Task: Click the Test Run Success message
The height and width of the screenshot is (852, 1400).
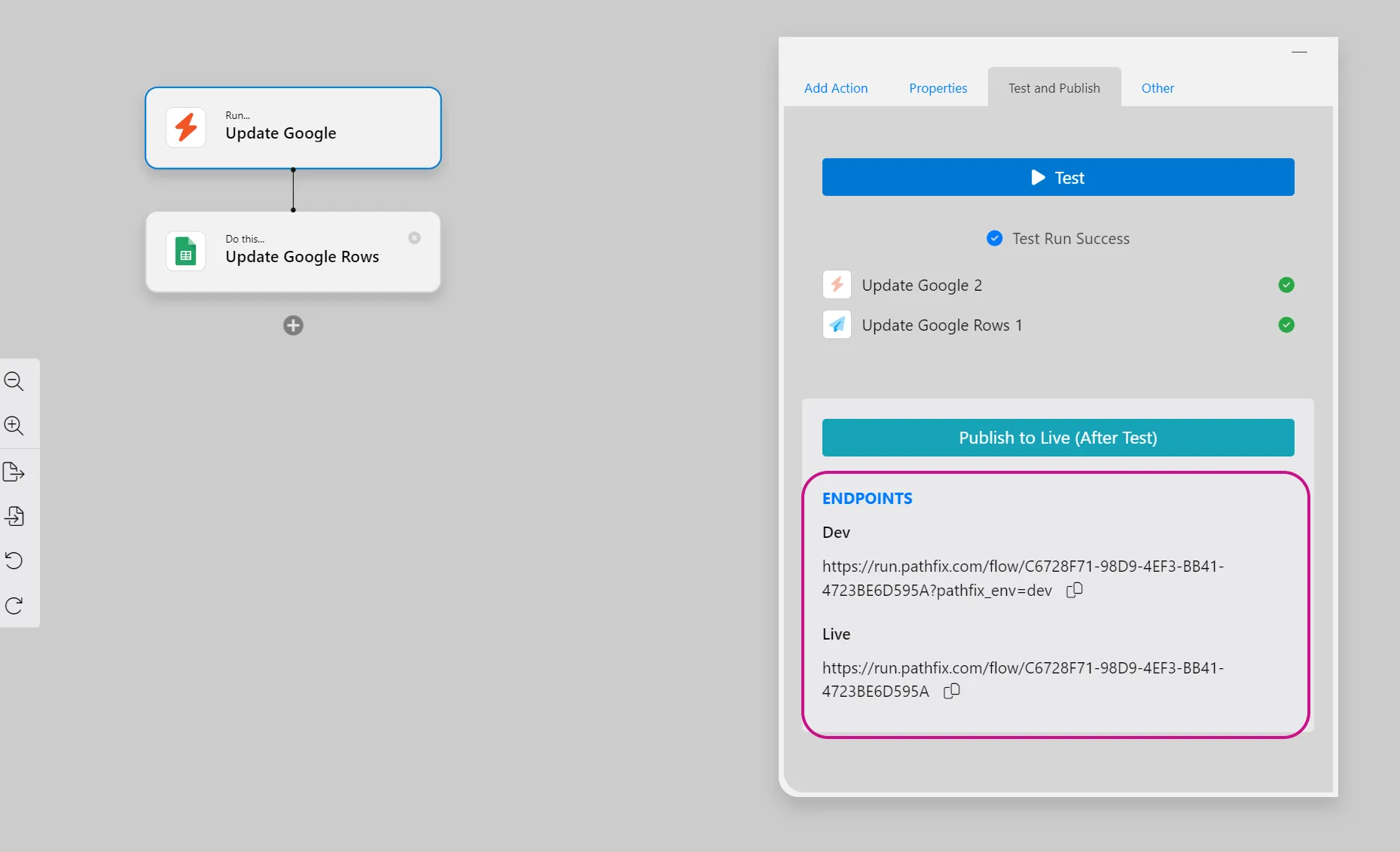Action: coord(1071,238)
